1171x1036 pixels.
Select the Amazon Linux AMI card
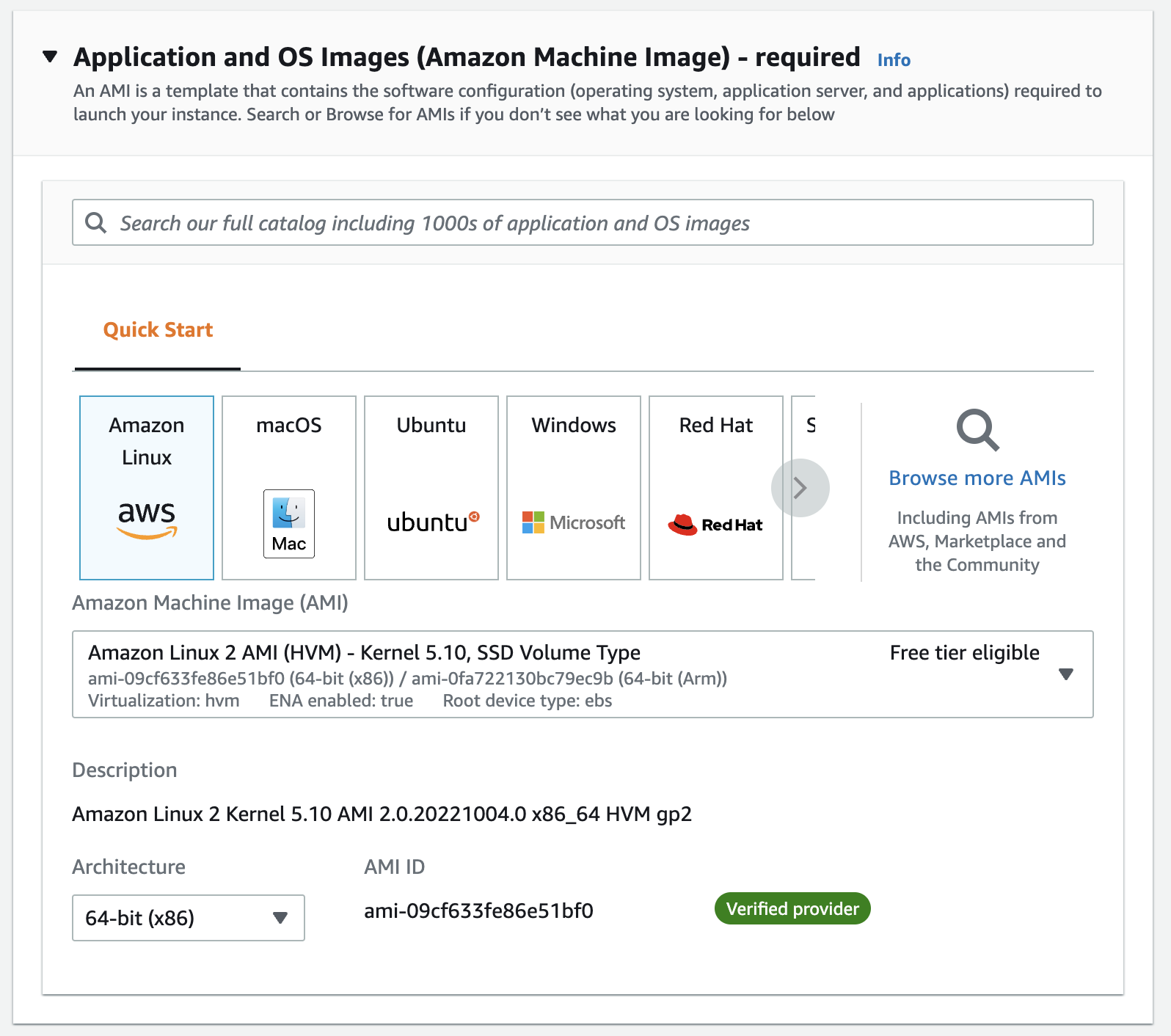point(147,488)
